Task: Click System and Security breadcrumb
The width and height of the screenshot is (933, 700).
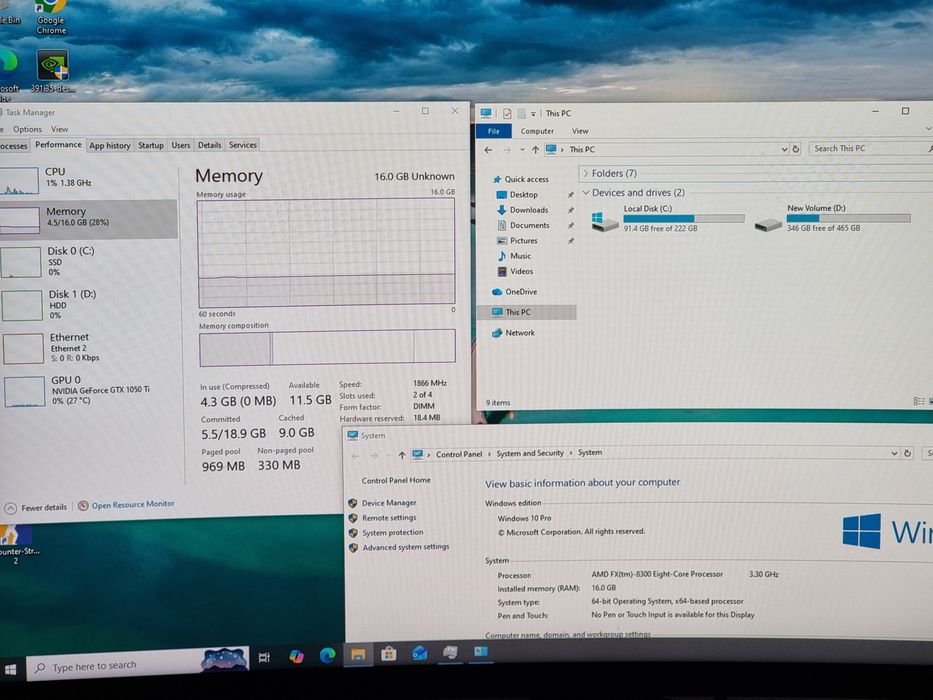Action: [x=530, y=454]
